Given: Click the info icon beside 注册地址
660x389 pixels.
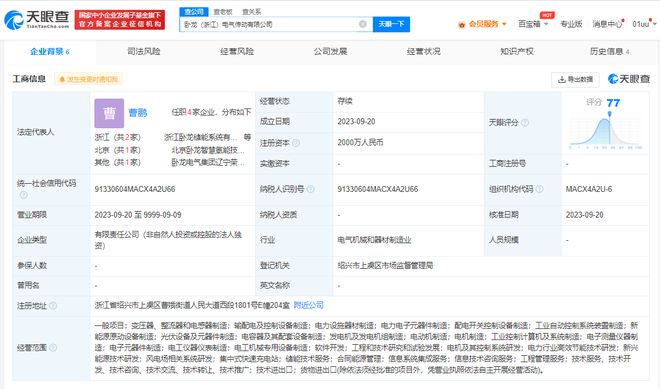Looking at the screenshot, I should [53, 306].
